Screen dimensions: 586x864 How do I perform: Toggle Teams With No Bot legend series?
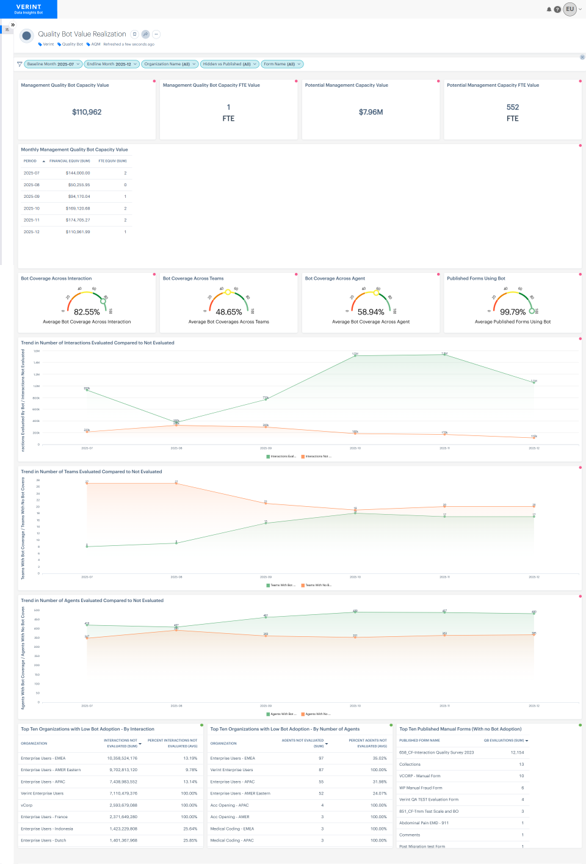click(x=316, y=585)
